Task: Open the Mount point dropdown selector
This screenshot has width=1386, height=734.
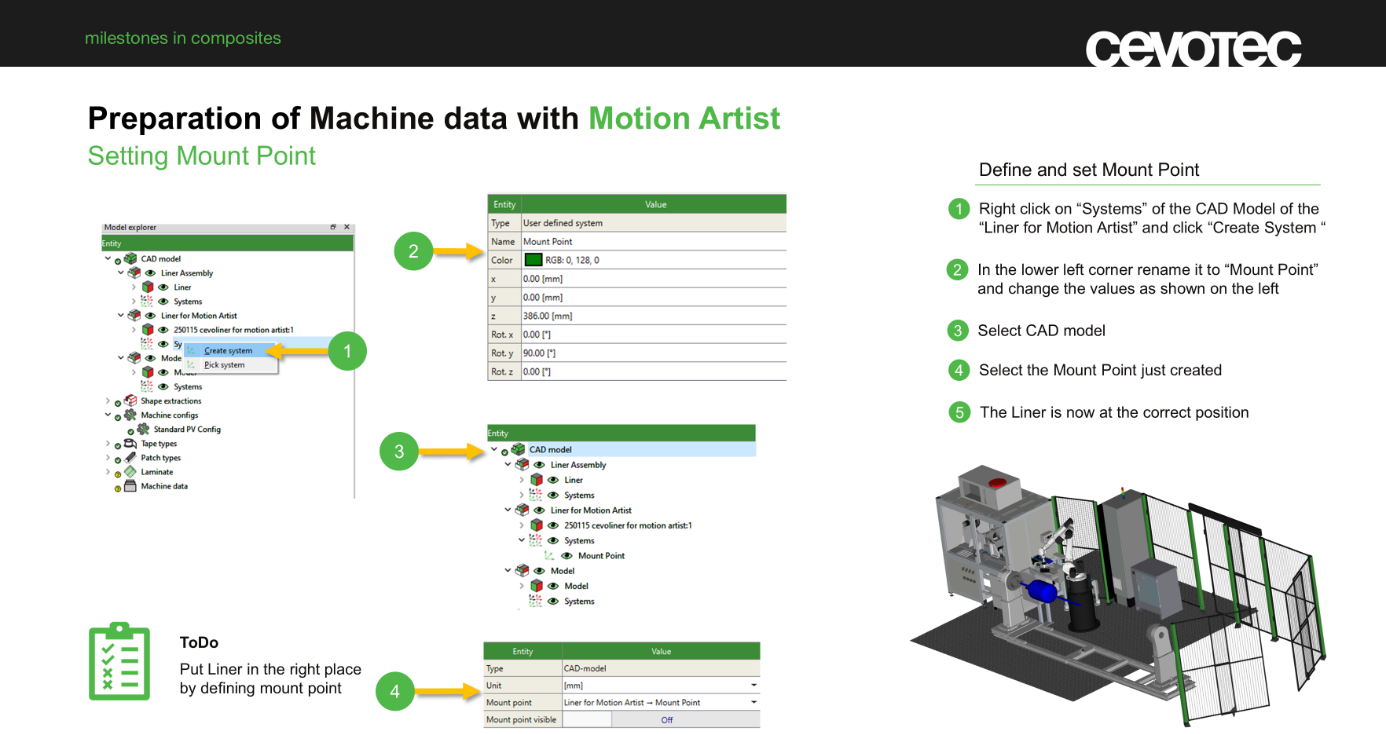Action: click(x=753, y=703)
